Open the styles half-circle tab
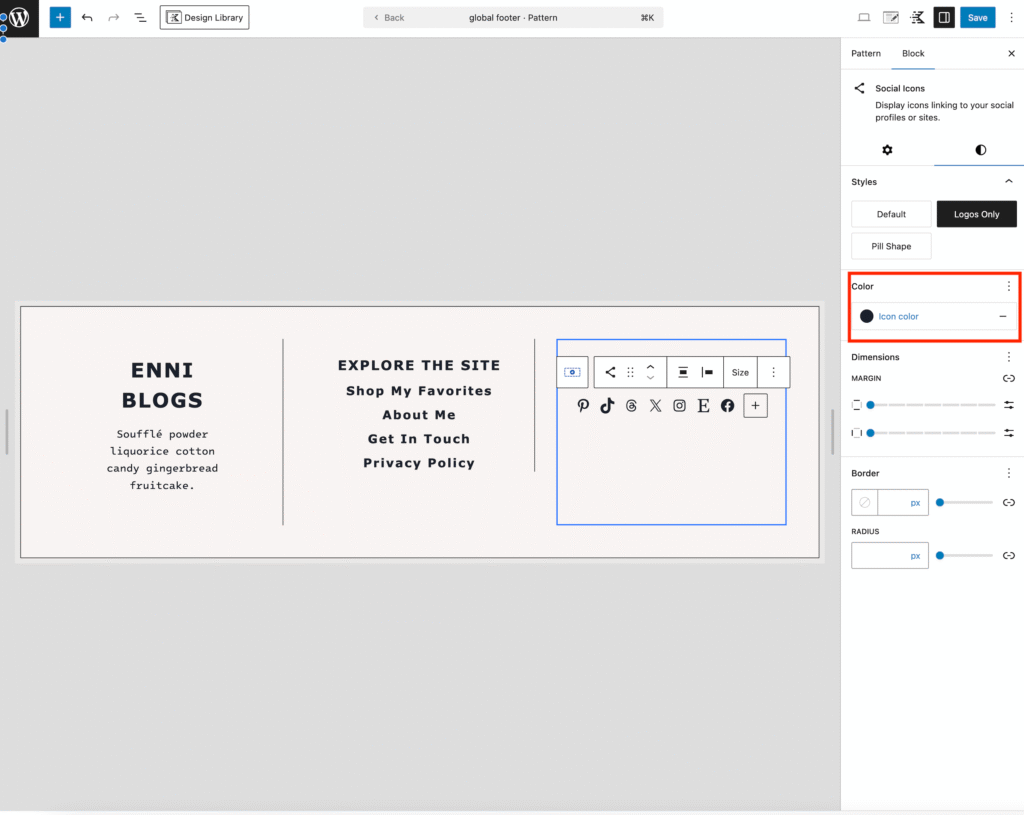Viewport: 1024px width, 815px height. click(x=980, y=150)
